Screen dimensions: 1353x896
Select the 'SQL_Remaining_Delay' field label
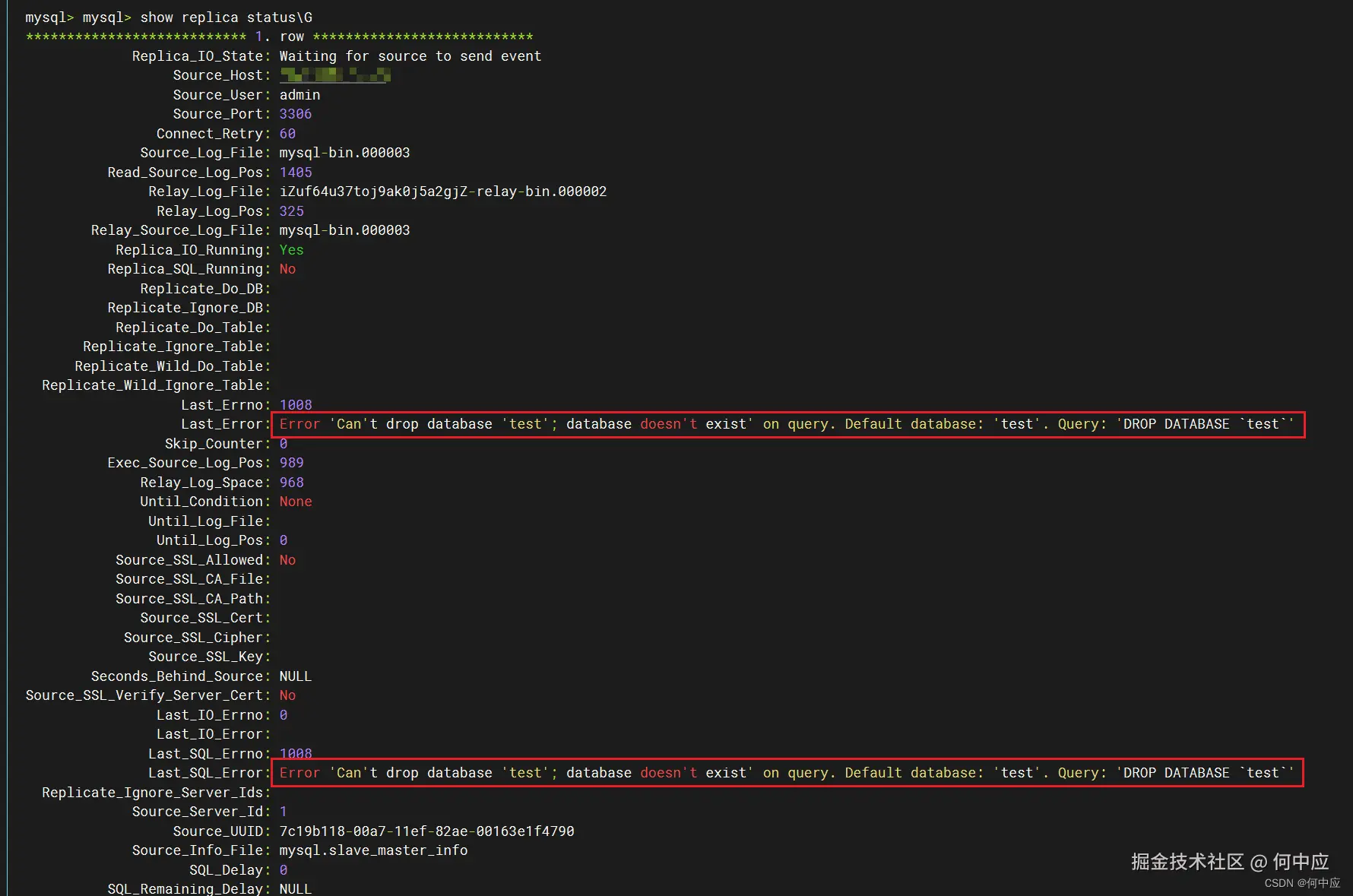(x=185, y=888)
